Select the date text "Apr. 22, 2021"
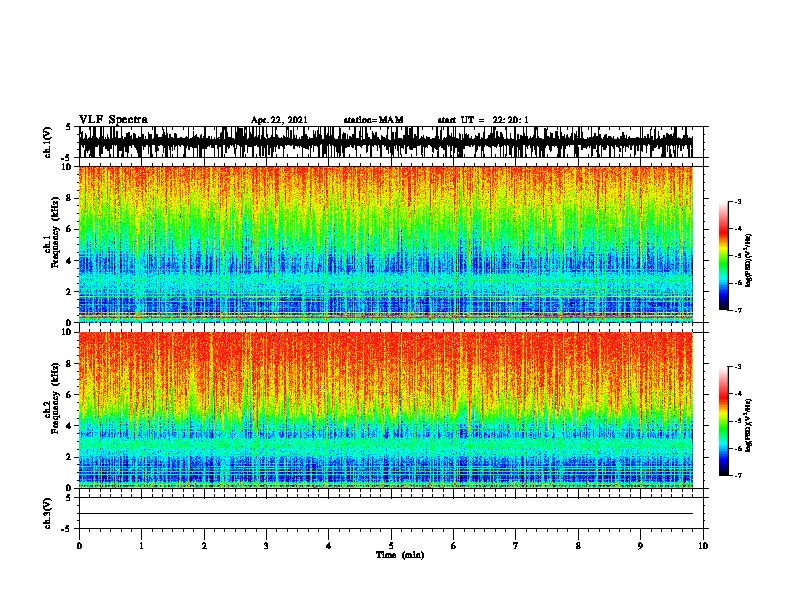The height and width of the screenshot is (612, 792). pos(279,120)
